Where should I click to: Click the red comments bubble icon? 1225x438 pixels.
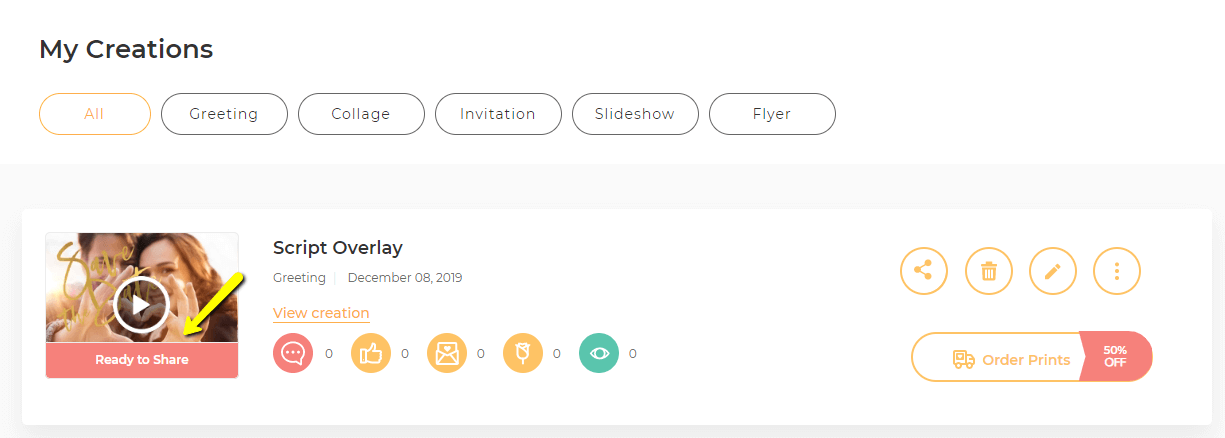pyautogui.click(x=293, y=353)
